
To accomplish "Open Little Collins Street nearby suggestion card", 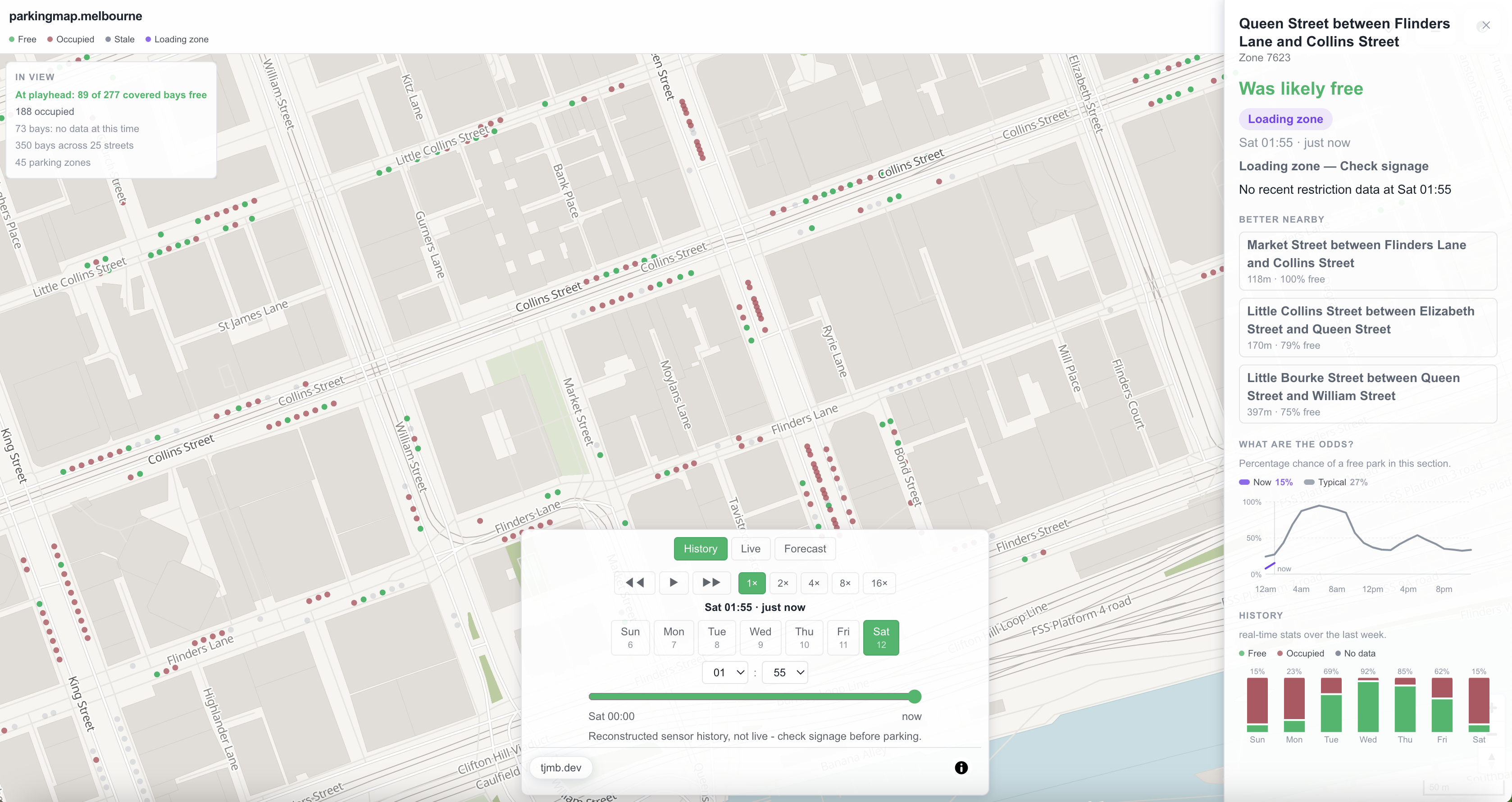I will click(x=1368, y=328).
